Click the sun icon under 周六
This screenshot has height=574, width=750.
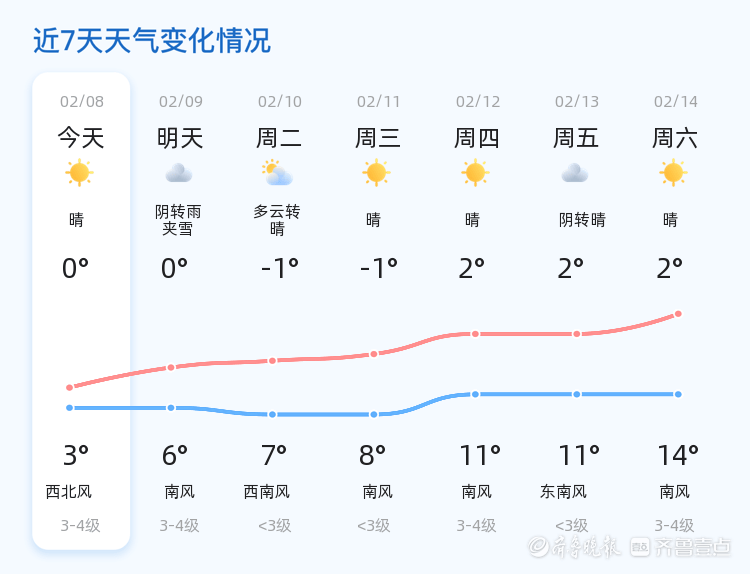point(673,173)
